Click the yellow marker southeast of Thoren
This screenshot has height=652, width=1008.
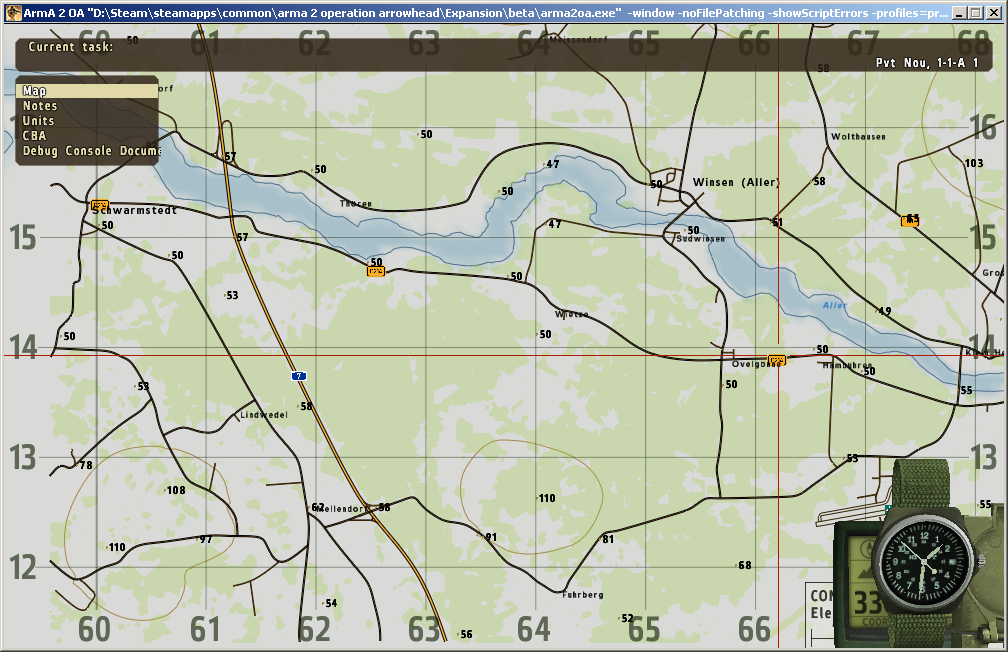(x=375, y=271)
